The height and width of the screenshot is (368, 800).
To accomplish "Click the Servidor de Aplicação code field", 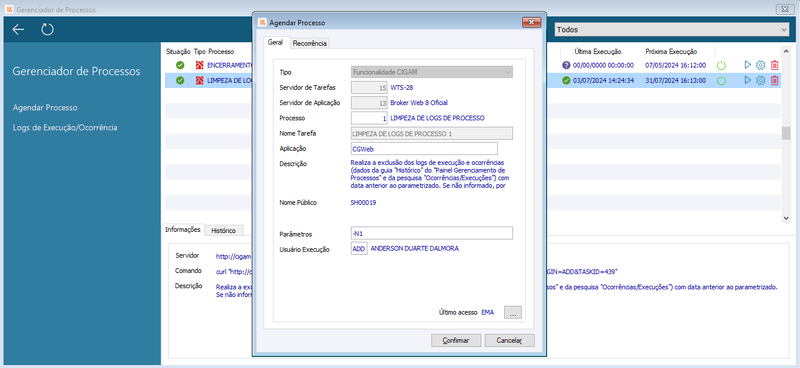I will [x=369, y=103].
